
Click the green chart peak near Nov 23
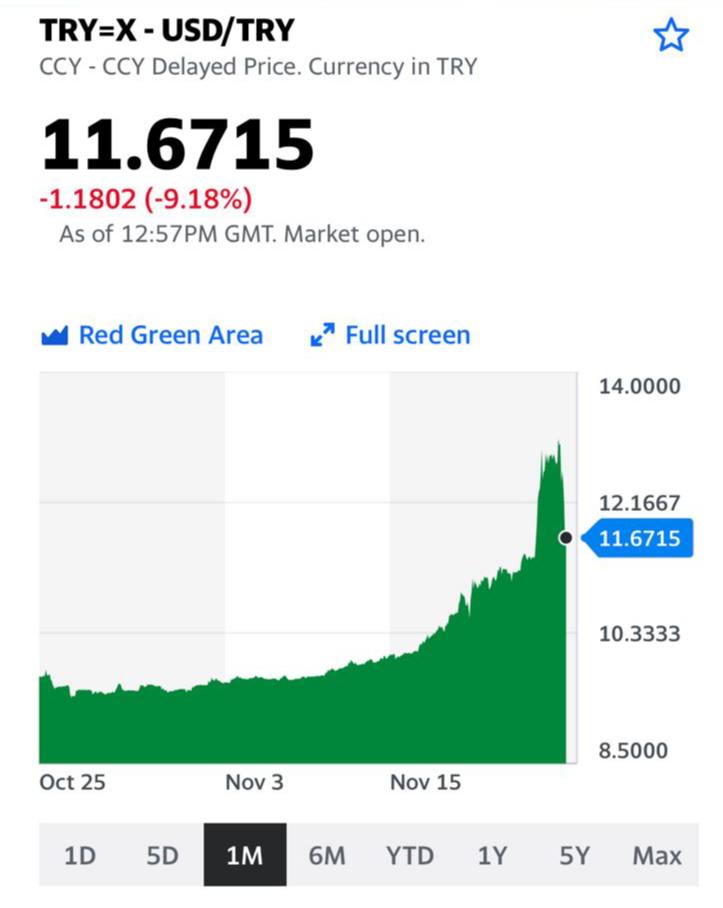[x=559, y=445]
